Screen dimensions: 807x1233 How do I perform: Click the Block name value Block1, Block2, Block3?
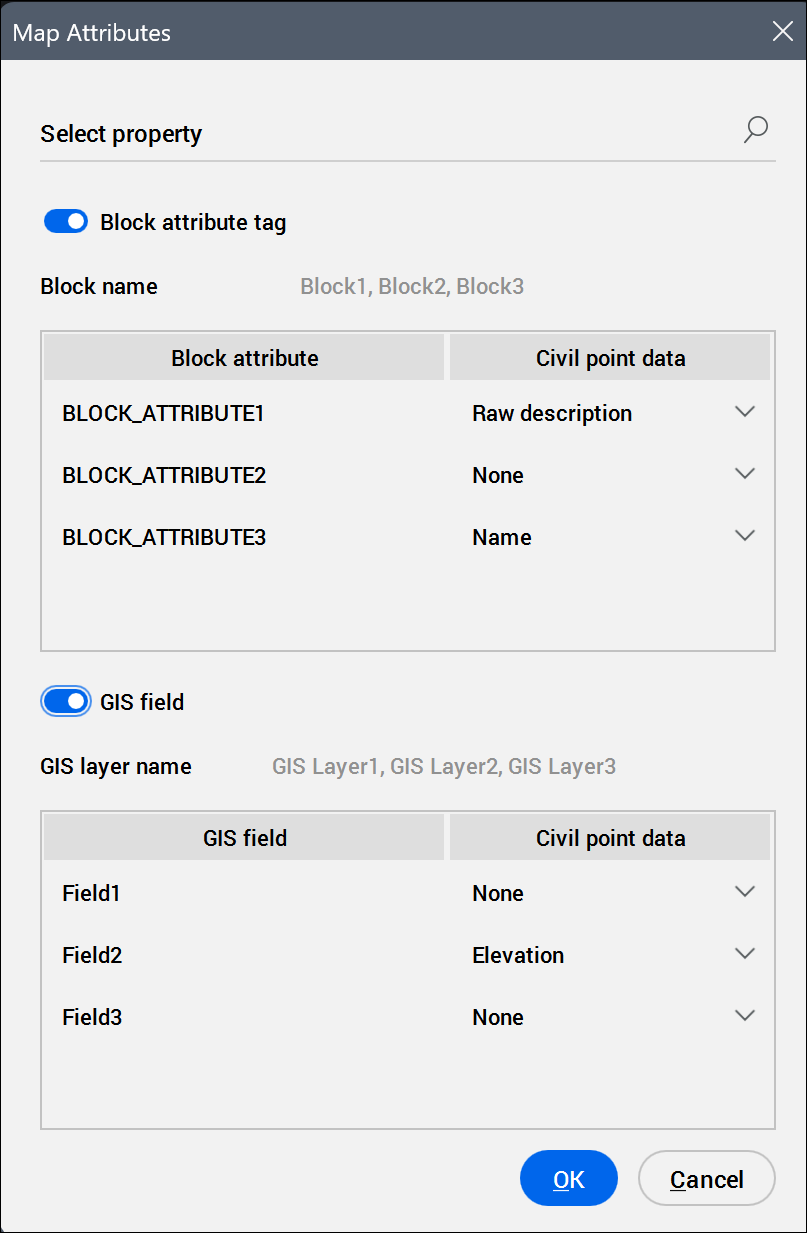pos(412,287)
